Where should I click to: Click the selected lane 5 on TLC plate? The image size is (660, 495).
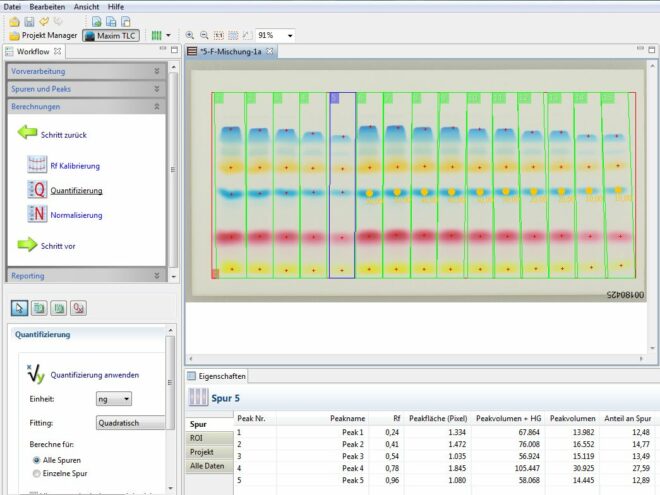(342, 185)
